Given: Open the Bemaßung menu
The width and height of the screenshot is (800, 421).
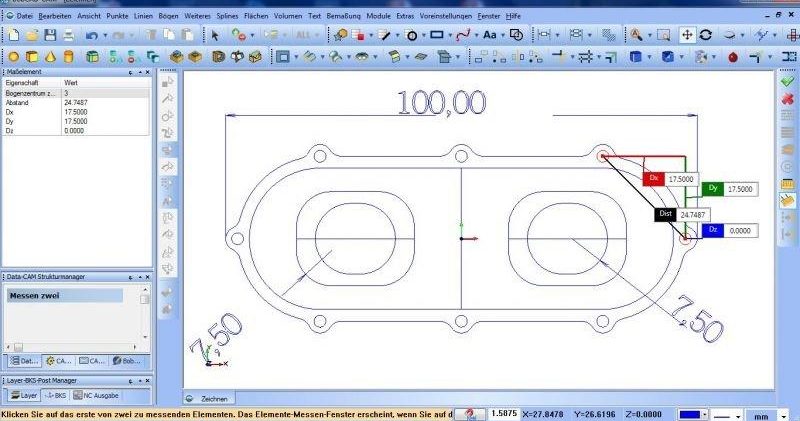Looking at the screenshot, I should point(343,16).
